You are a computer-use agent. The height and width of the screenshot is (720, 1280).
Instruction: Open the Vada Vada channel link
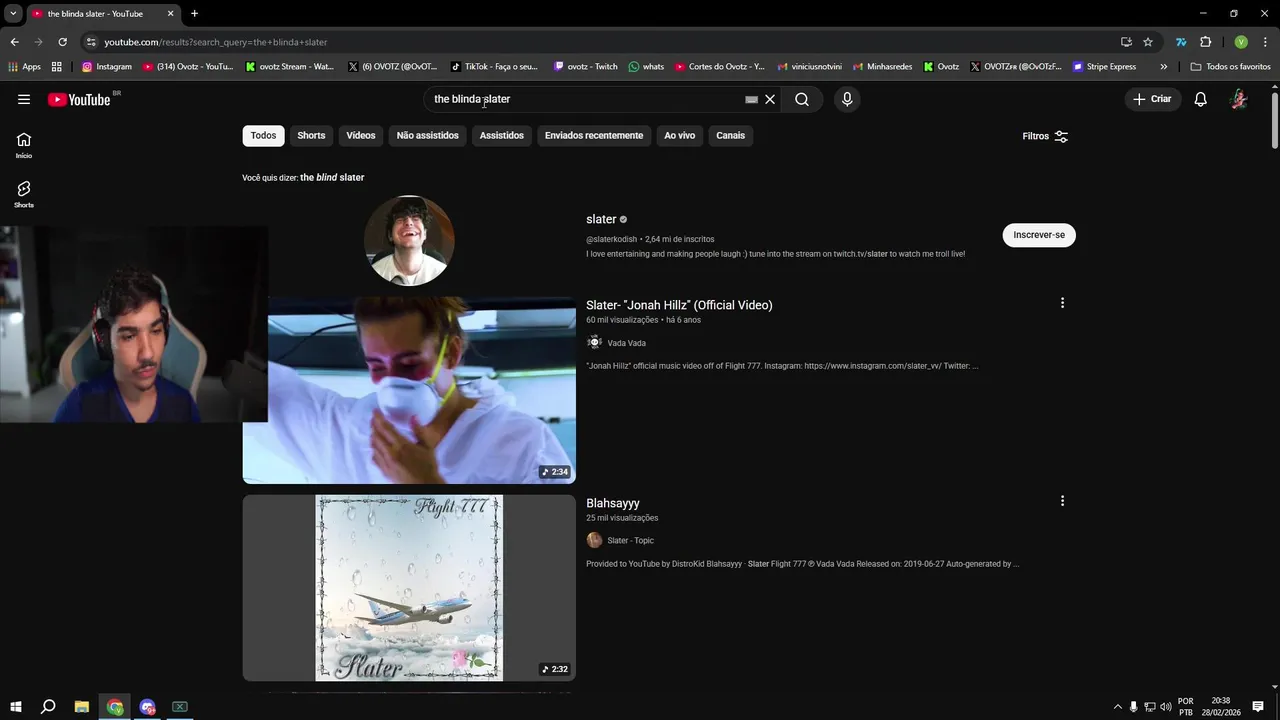click(x=626, y=343)
